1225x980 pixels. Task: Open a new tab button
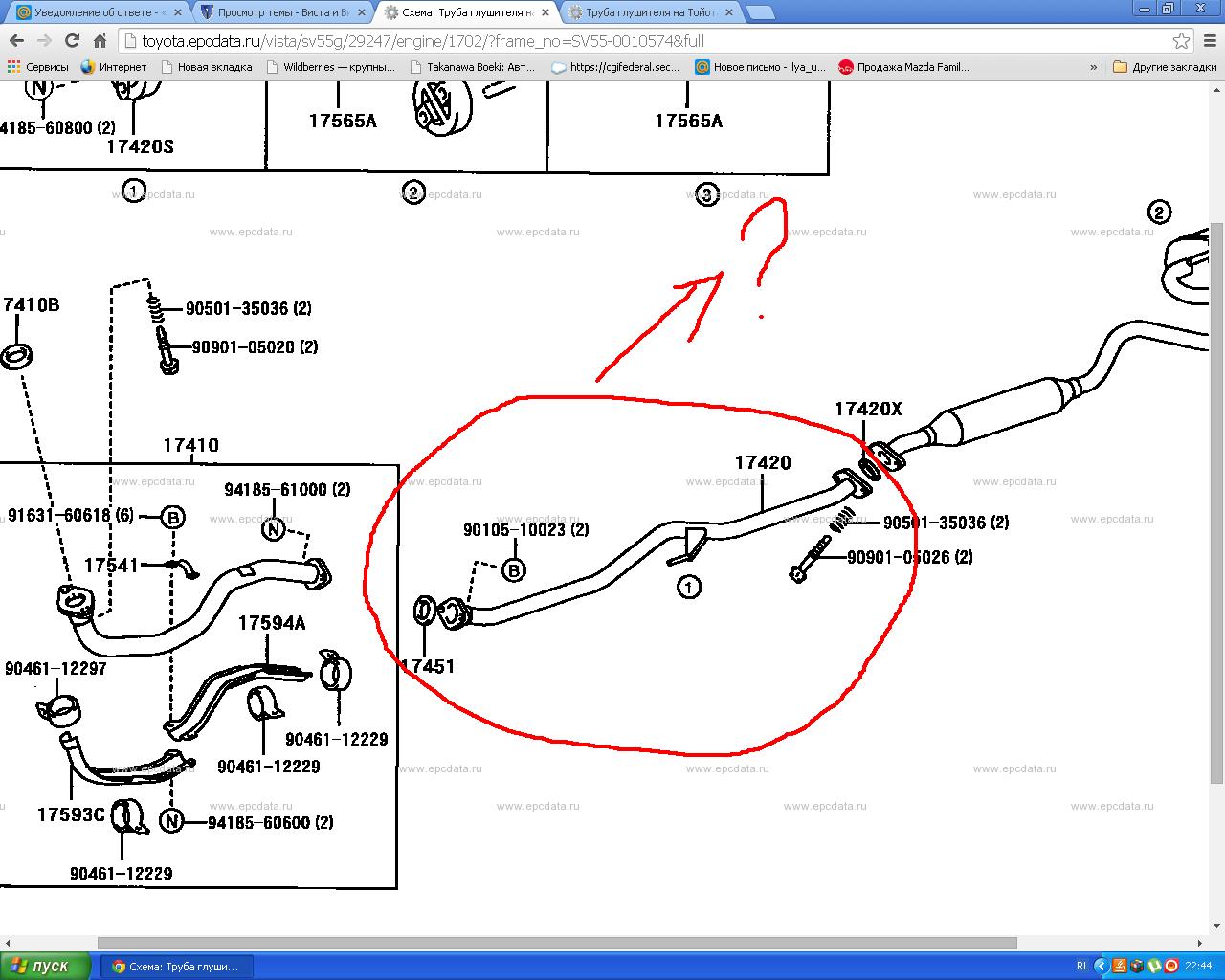pos(760,12)
